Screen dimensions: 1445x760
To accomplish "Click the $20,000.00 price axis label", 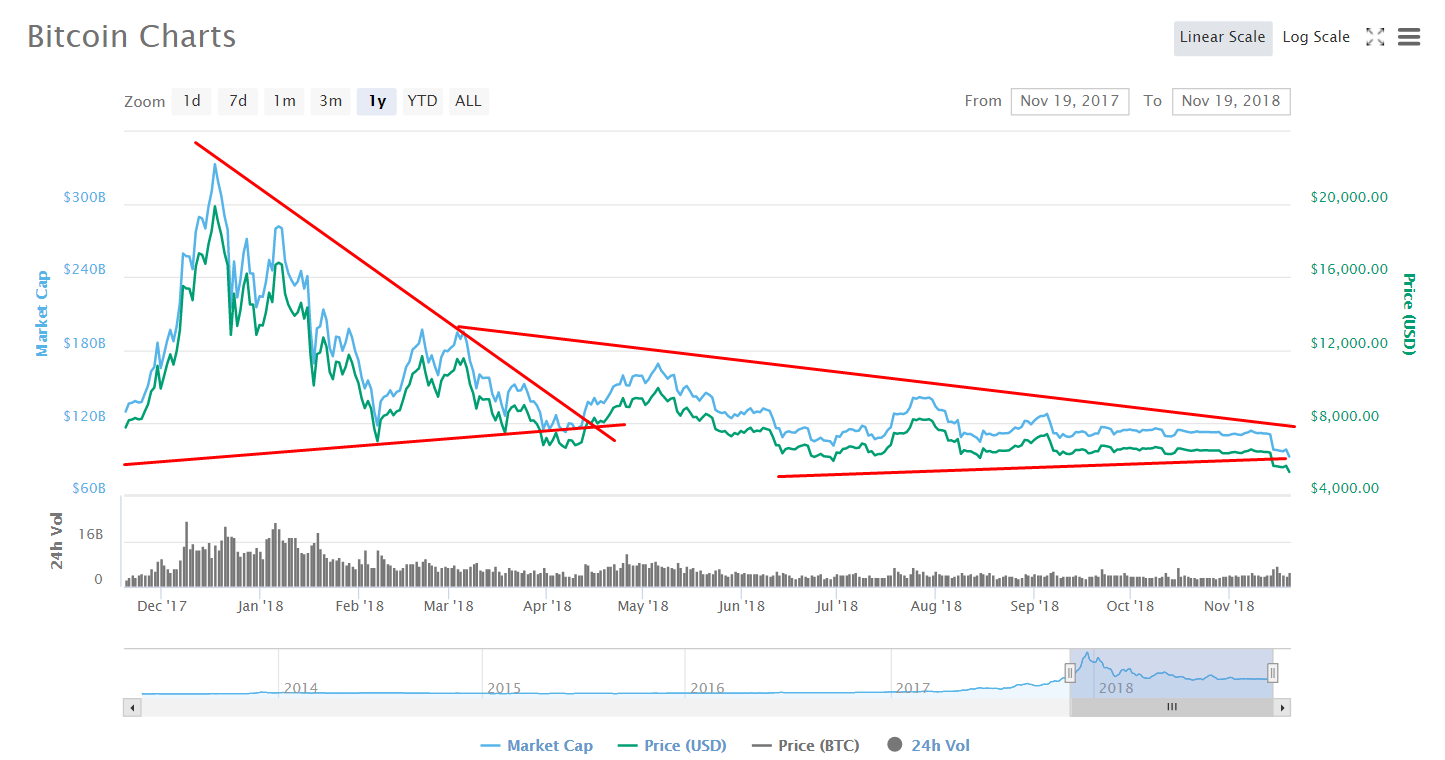I will point(1349,197).
